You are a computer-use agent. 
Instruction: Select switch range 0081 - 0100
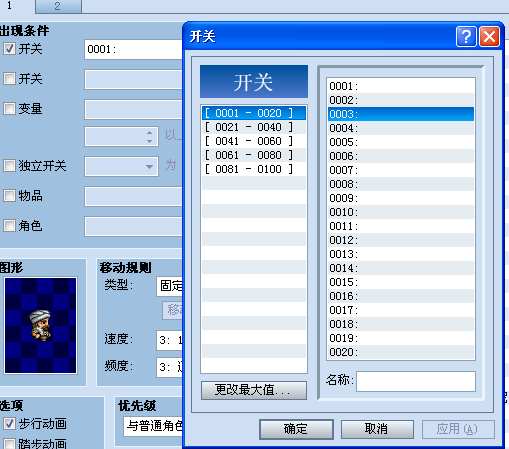click(x=254, y=169)
